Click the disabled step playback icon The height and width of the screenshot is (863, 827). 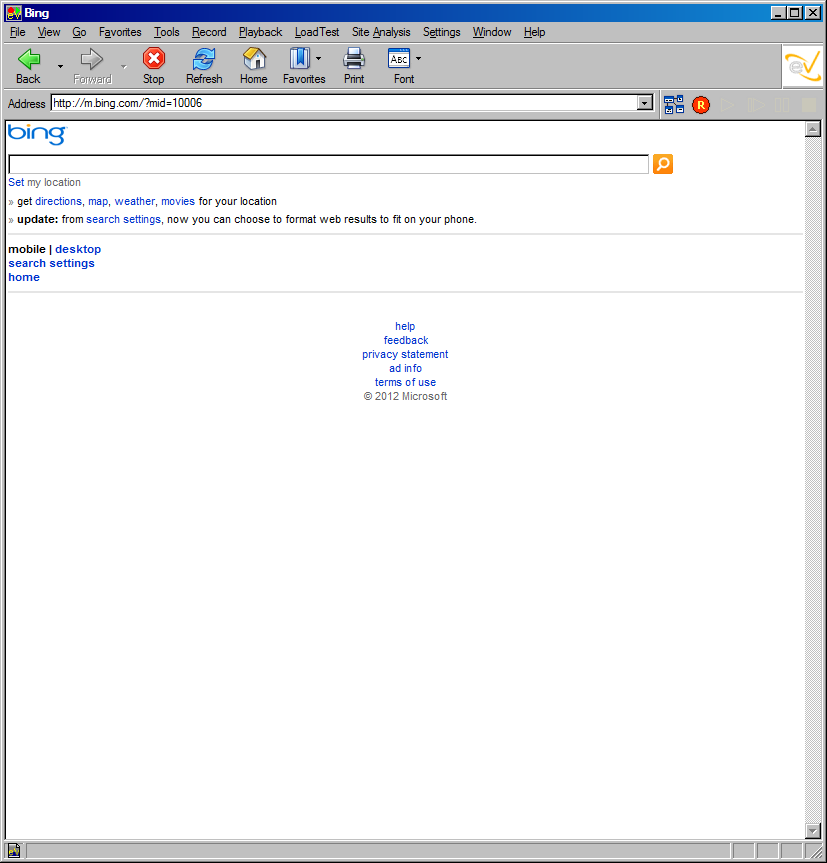pos(755,105)
